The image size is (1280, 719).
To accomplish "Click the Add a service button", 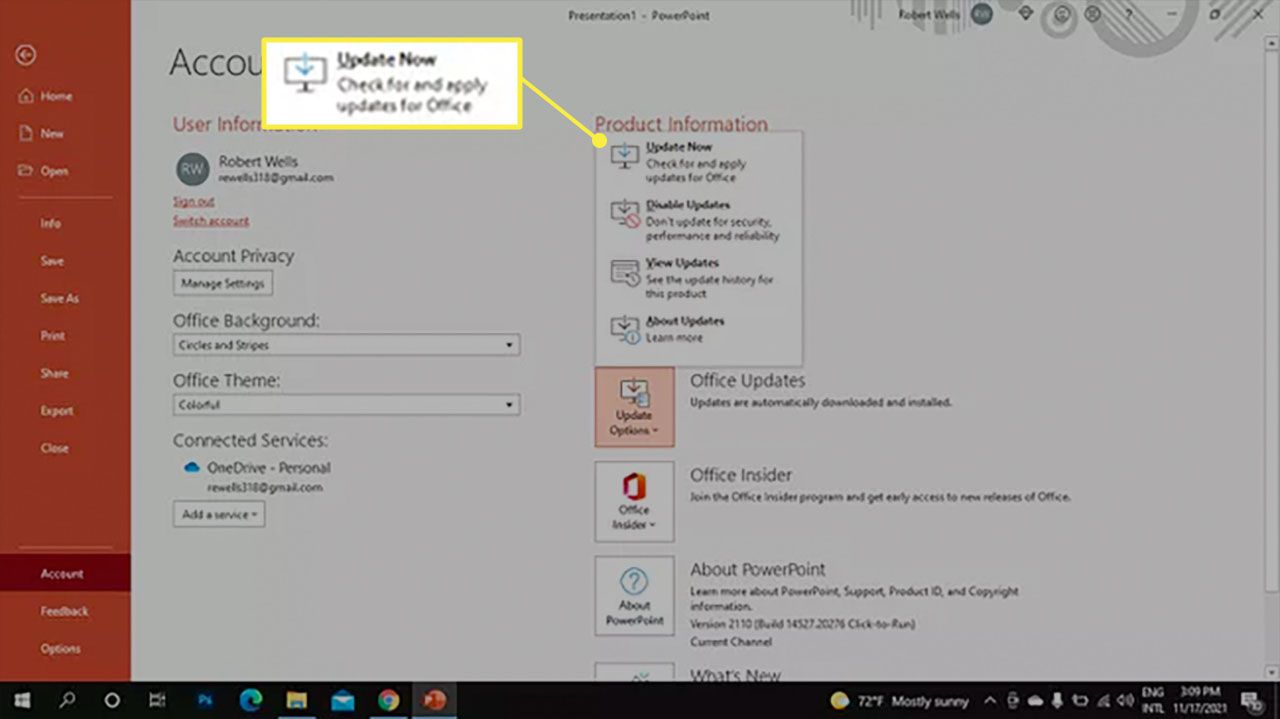I will click(x=218, y=514).
